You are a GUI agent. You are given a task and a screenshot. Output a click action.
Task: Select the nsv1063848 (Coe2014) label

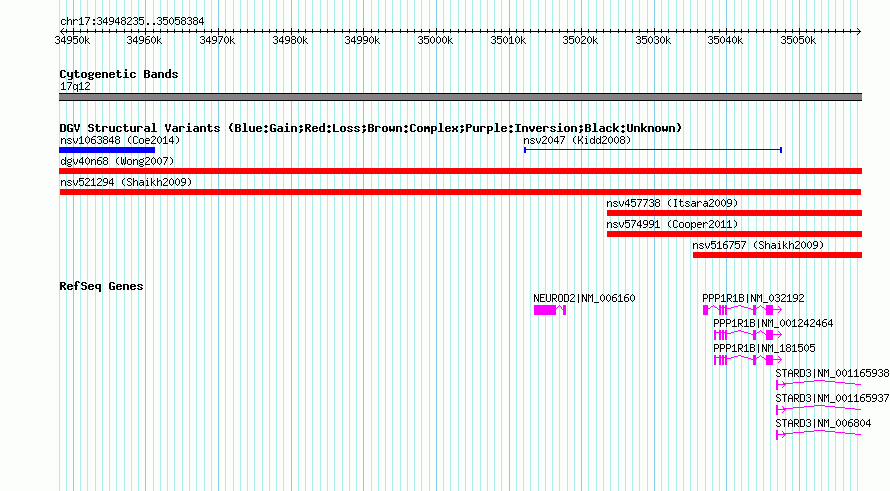click(120, 140)
